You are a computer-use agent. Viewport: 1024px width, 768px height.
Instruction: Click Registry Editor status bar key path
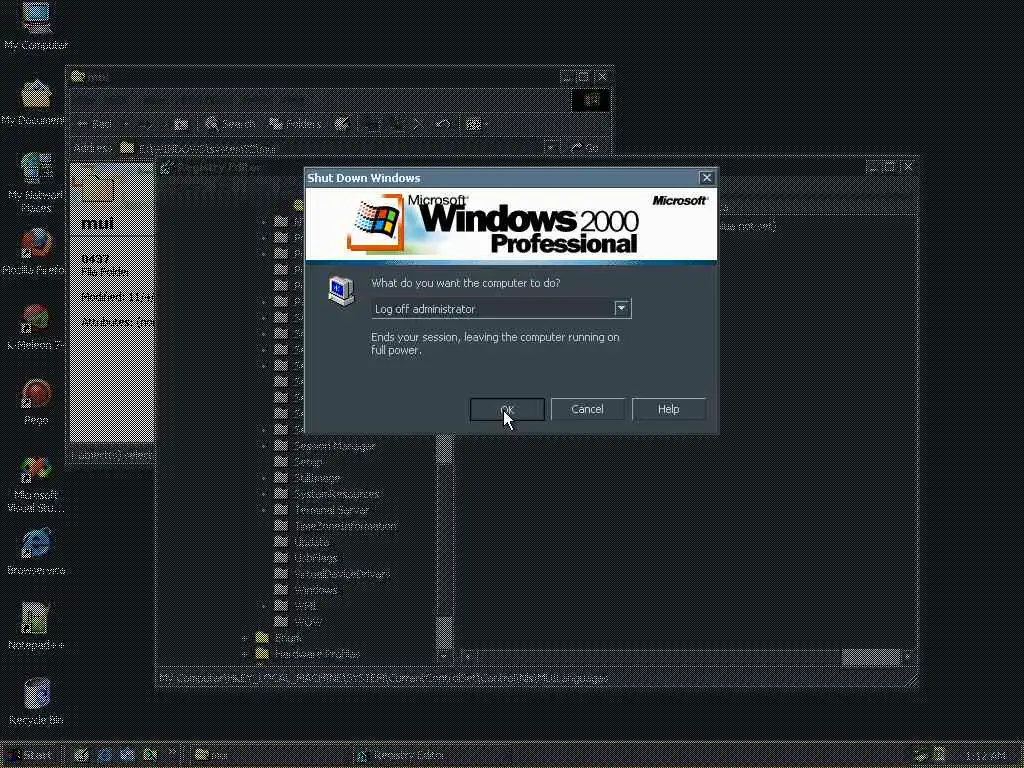tap(383, 679)
